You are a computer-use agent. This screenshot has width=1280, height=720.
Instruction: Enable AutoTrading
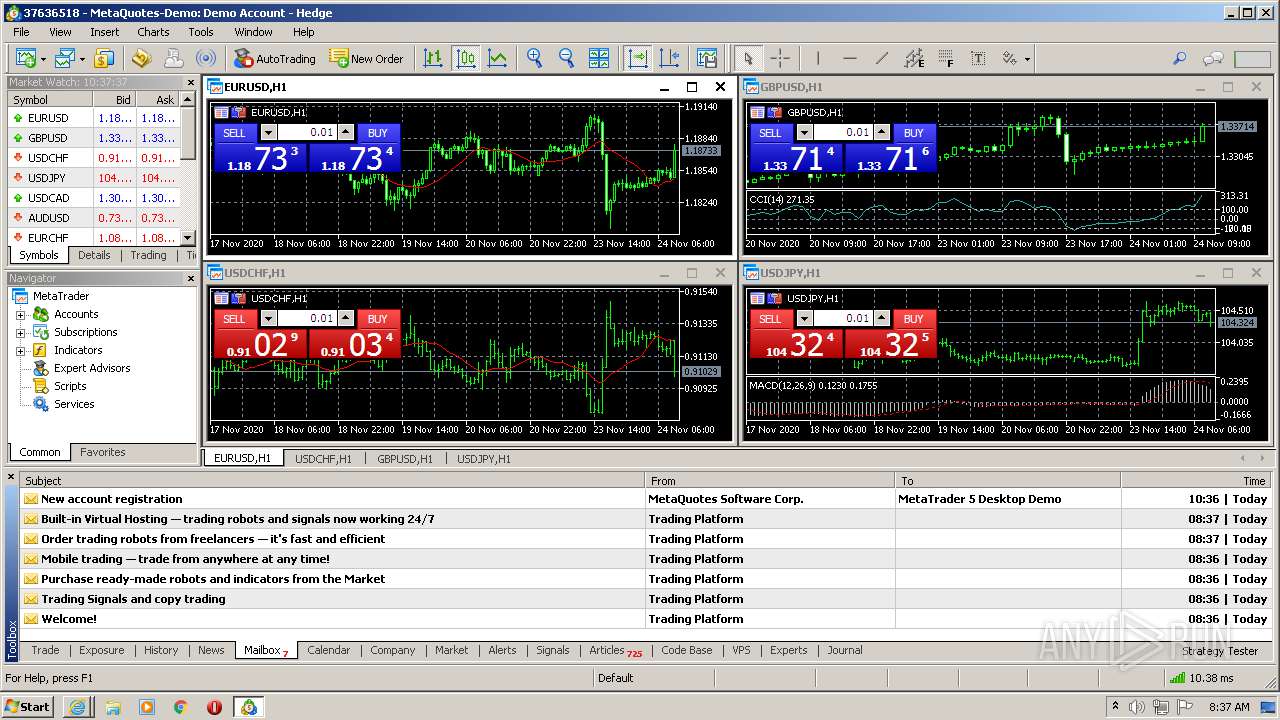(275, 58)
